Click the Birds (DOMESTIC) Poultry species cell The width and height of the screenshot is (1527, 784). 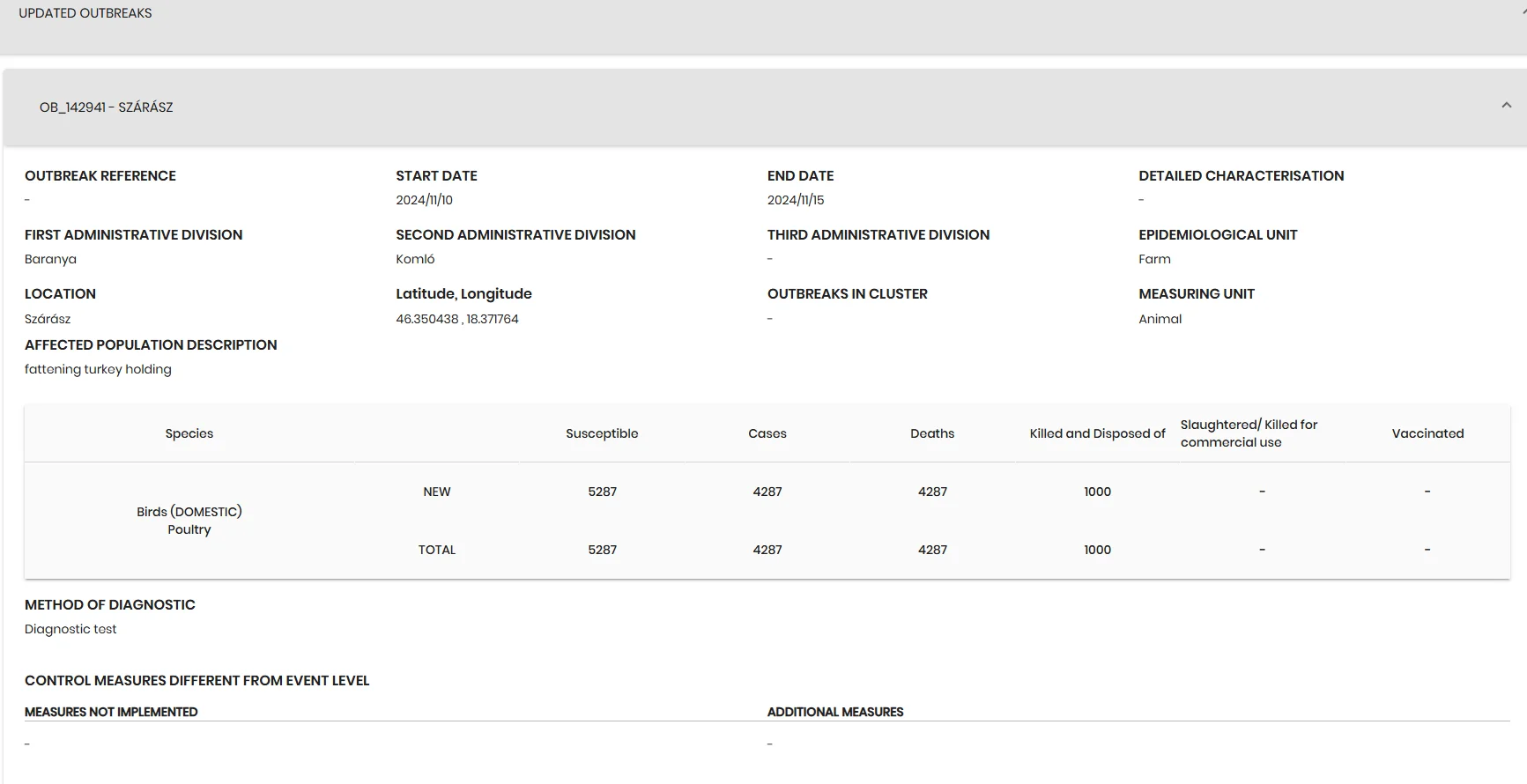pos(189,521)
